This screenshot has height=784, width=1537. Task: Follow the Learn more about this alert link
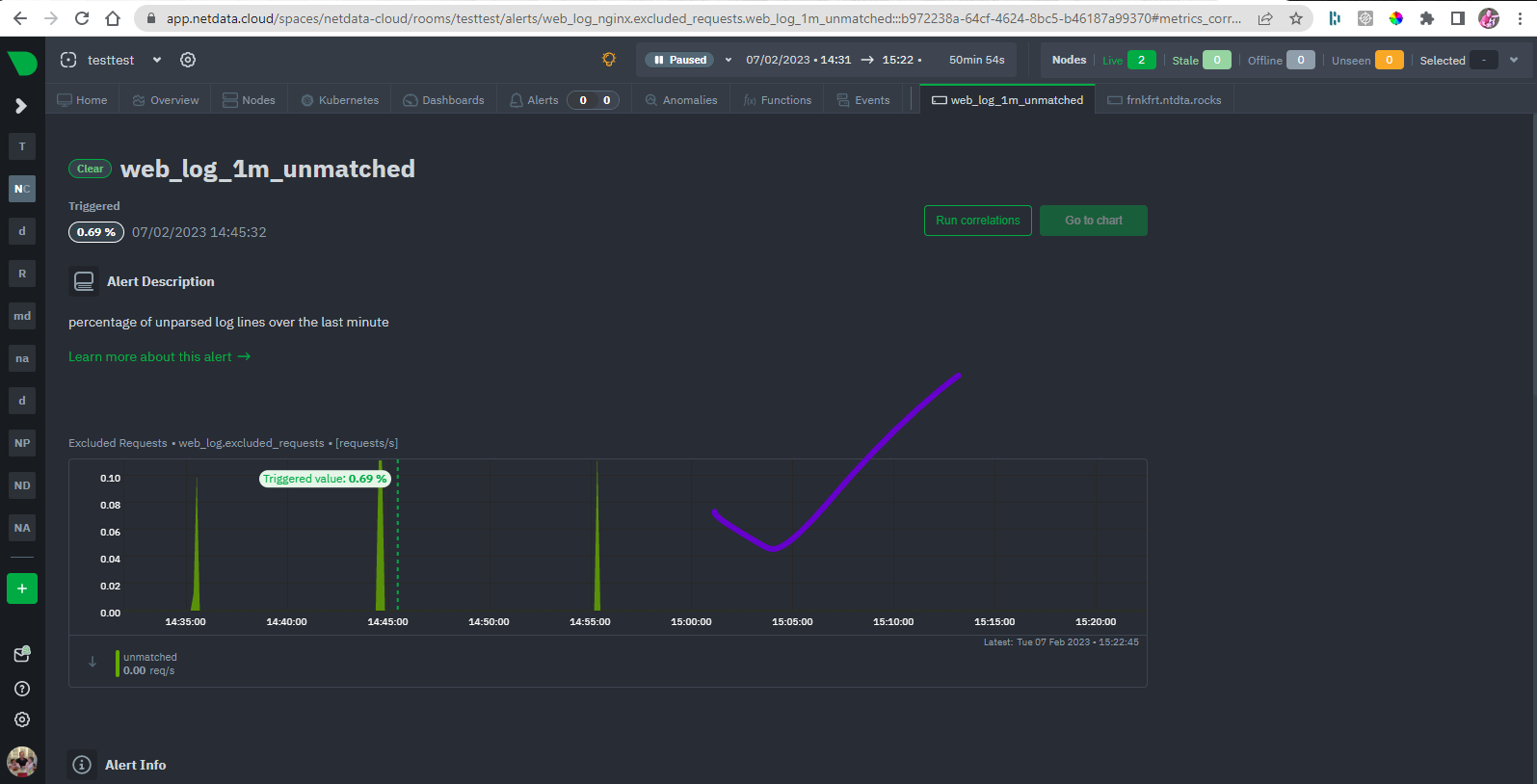(159, 356)
